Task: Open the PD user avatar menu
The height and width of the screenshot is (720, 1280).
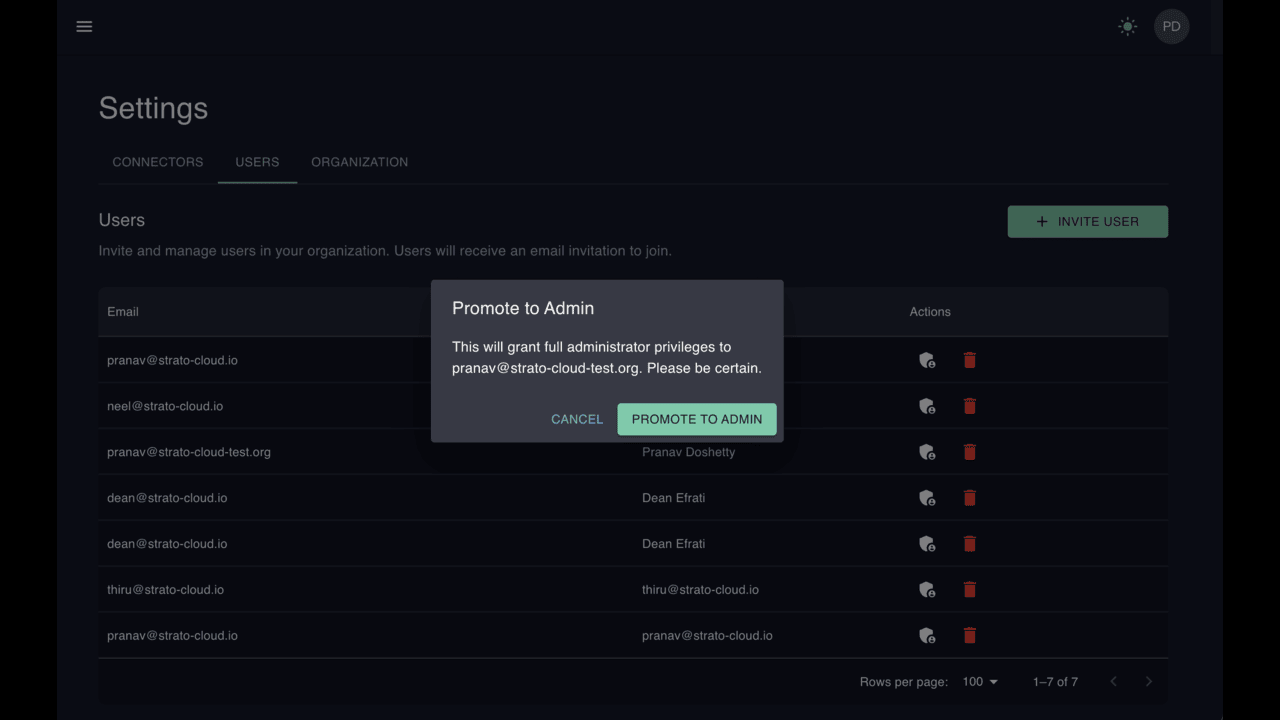Action: (x=1171, y=27)
